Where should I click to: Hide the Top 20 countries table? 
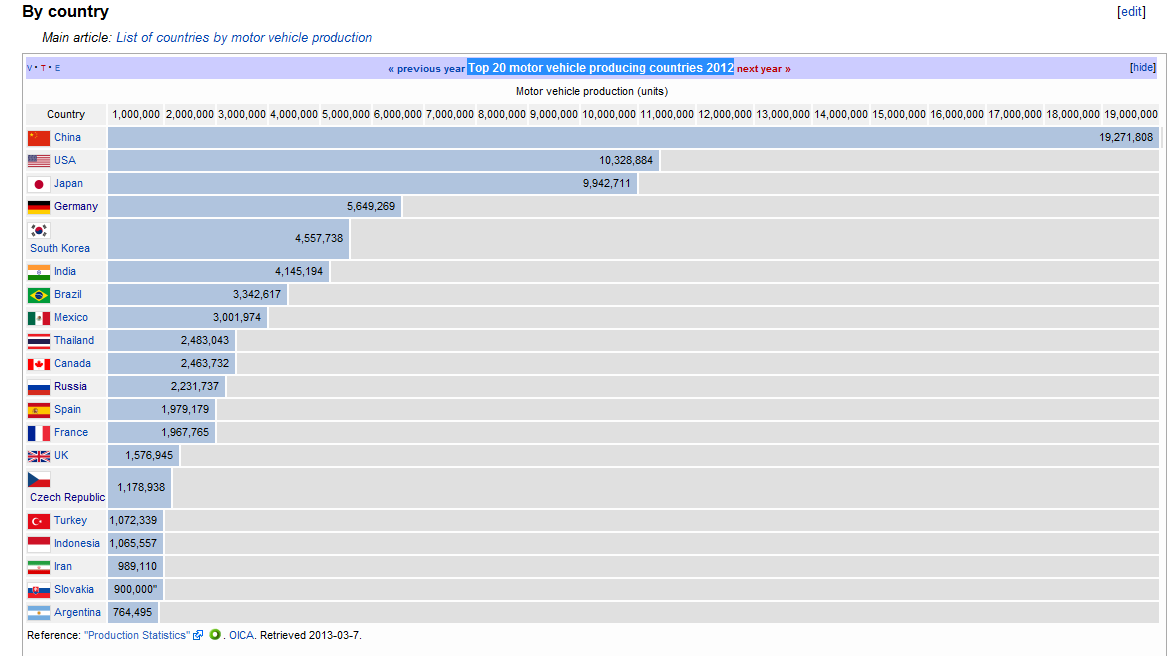coord(1143,68)
